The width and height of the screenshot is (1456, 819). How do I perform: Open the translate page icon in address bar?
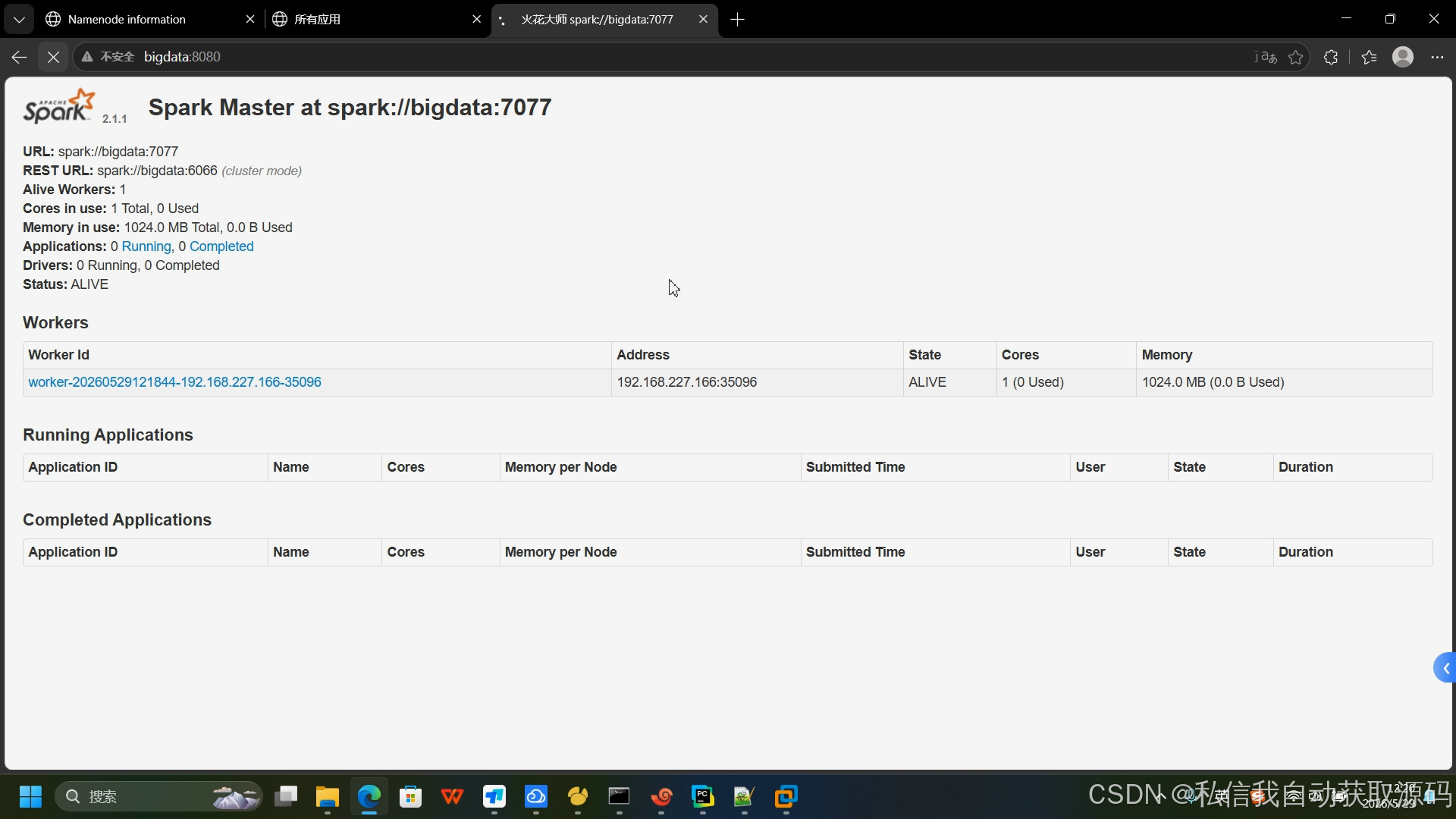[1265, 57]
